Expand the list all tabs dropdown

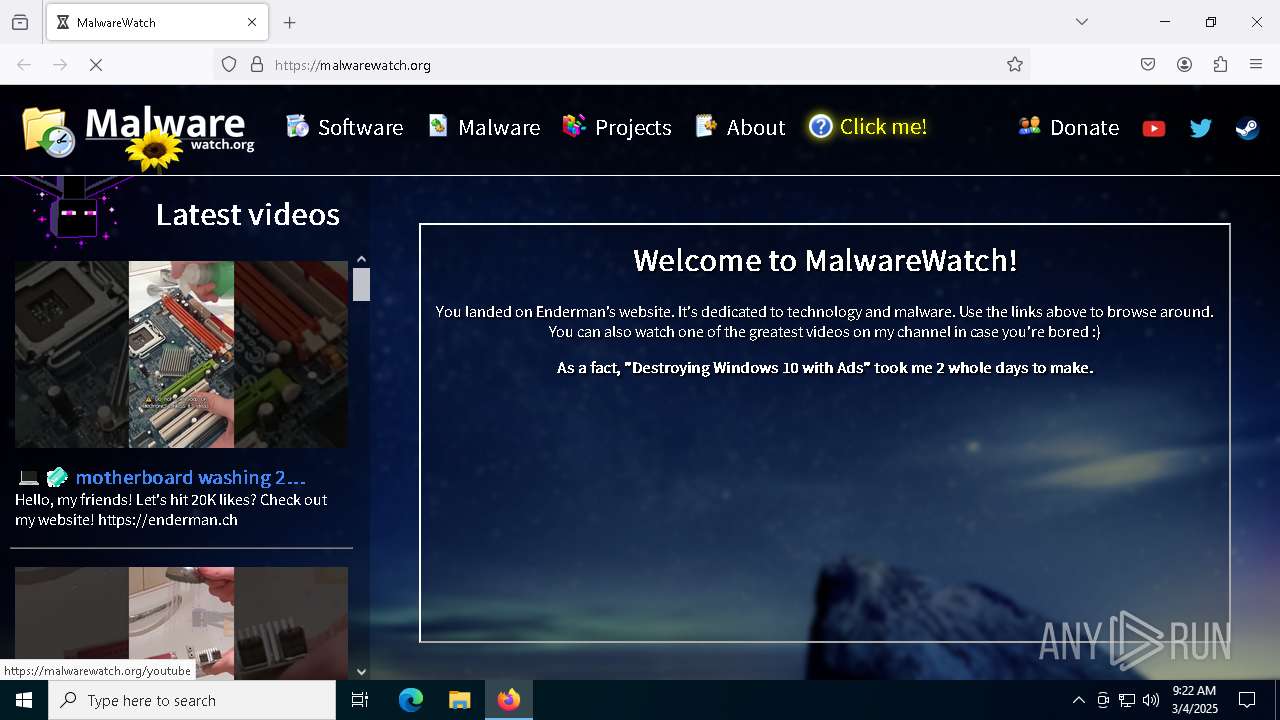1082,22
